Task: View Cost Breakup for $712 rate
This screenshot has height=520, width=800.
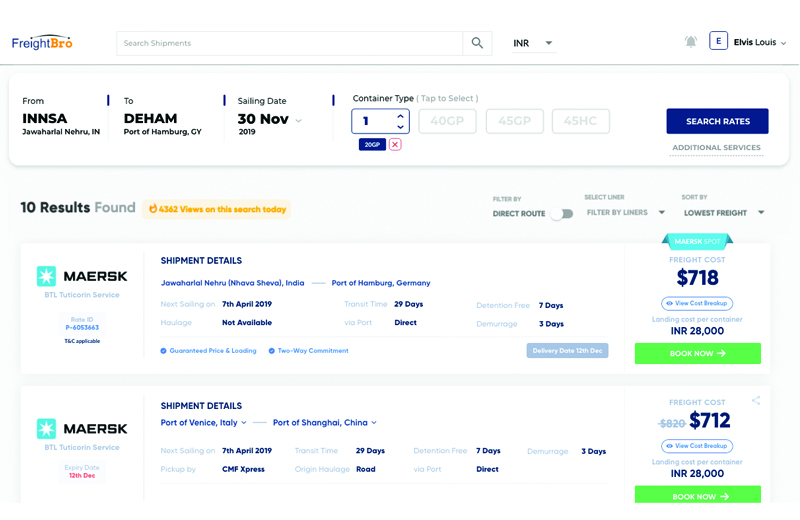Action: coord(697,446)
